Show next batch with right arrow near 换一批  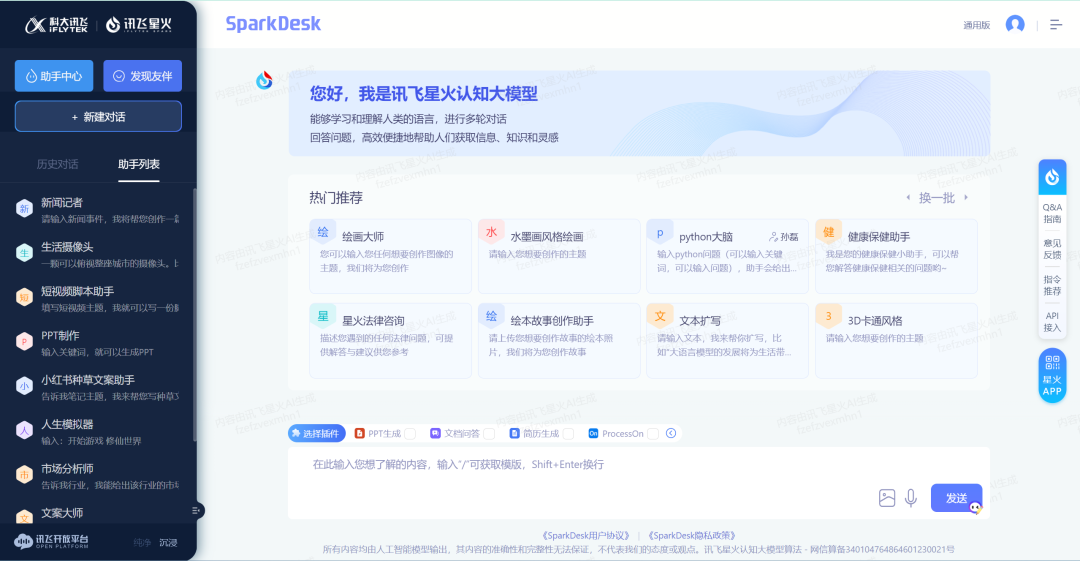(966, 198)
